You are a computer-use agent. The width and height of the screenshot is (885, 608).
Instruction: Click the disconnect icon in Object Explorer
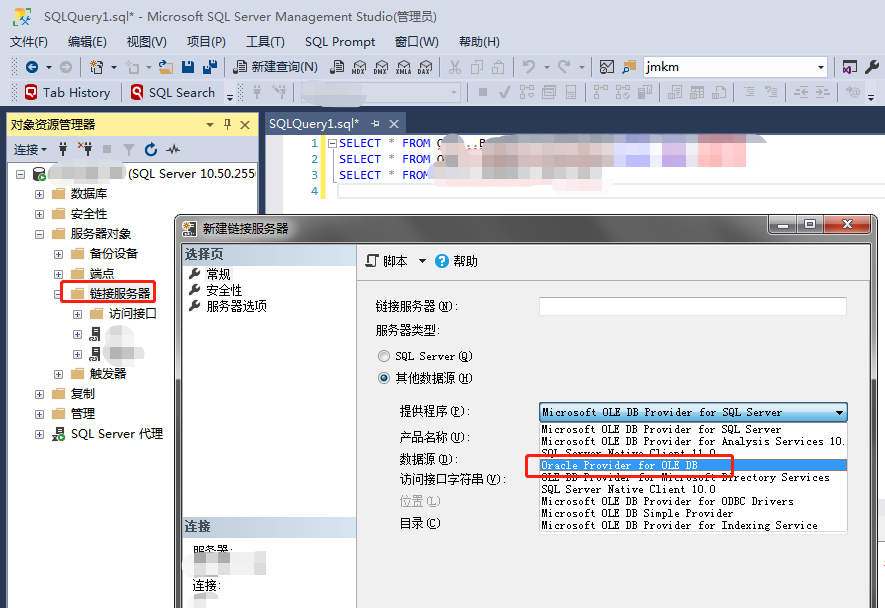(85, 149)
